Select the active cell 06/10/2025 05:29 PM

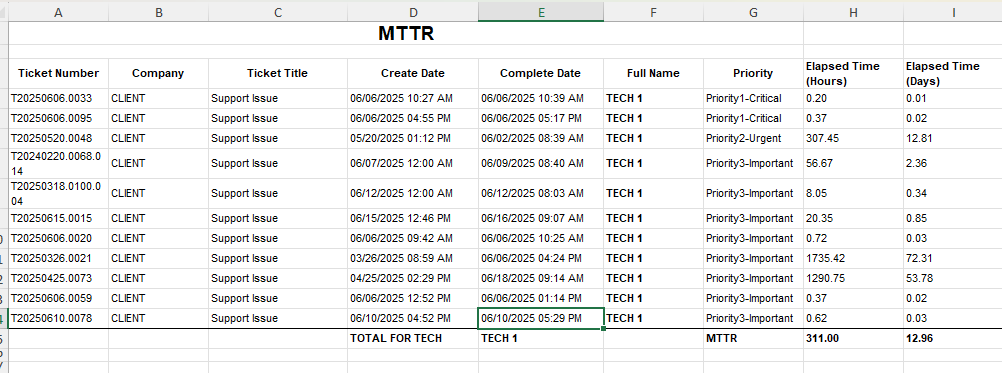(541, 318)
